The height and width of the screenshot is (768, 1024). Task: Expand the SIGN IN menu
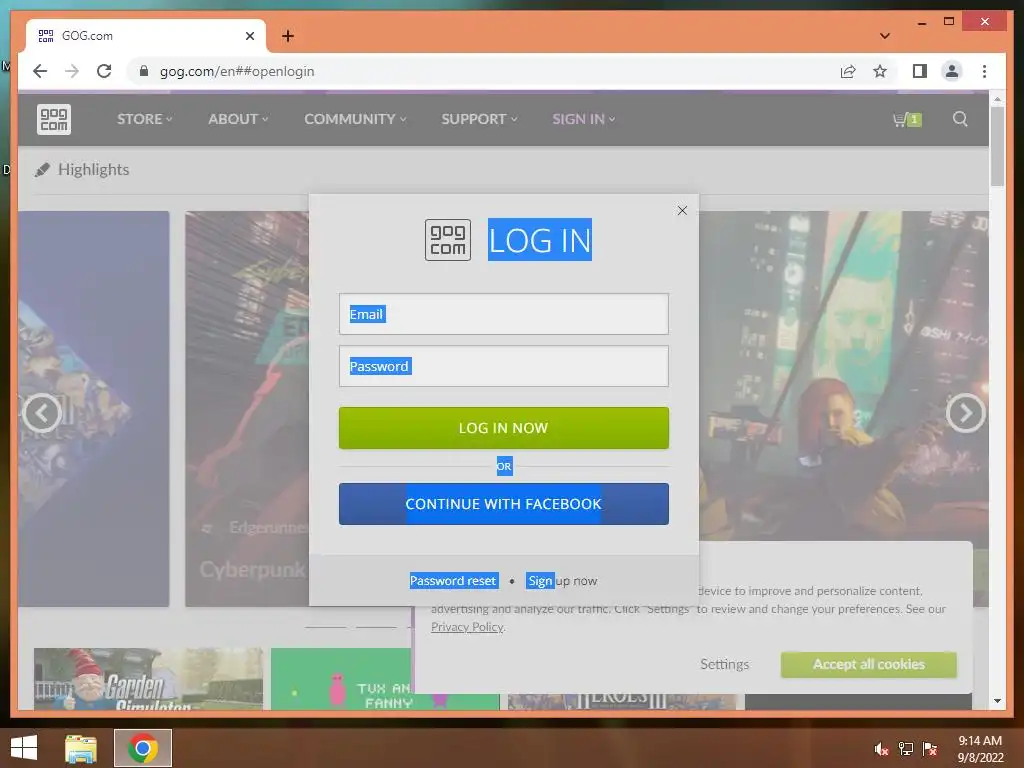point(584,119)
